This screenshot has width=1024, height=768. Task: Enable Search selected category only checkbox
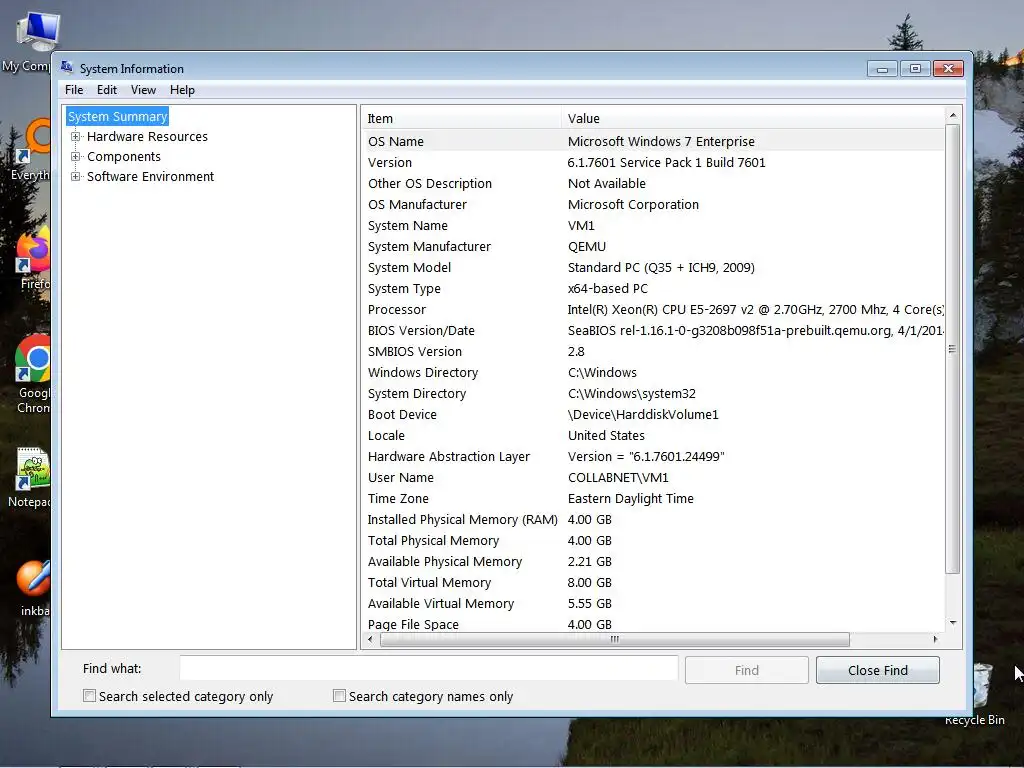(89, 696)
